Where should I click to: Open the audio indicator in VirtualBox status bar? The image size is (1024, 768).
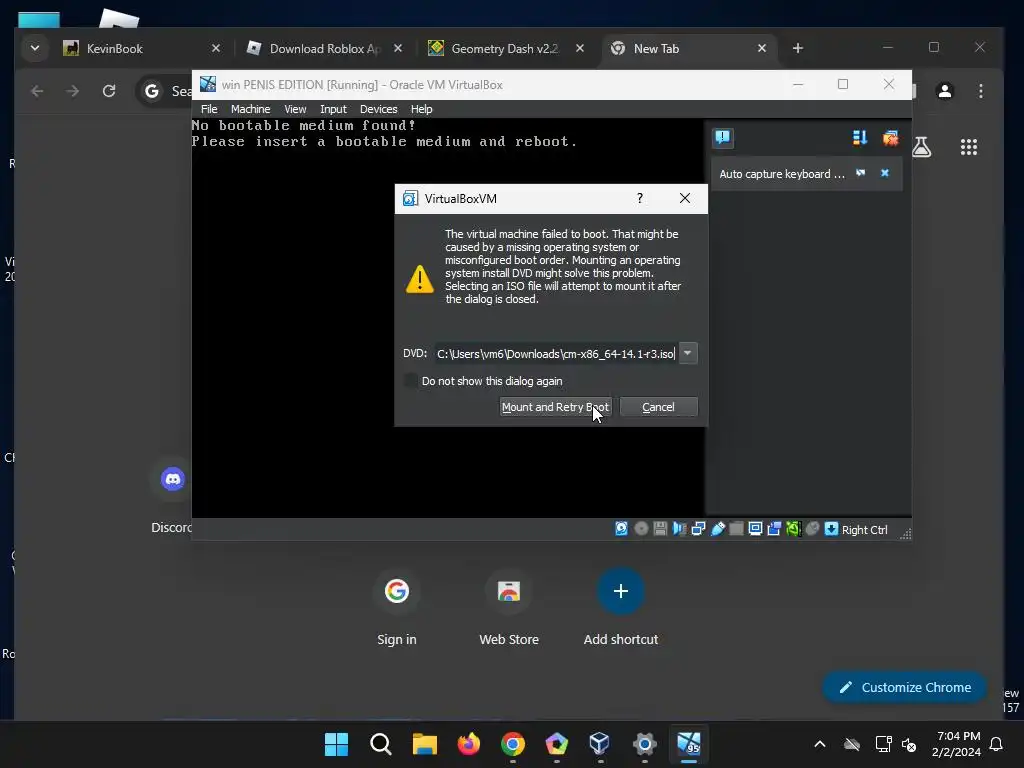point(679,529)
